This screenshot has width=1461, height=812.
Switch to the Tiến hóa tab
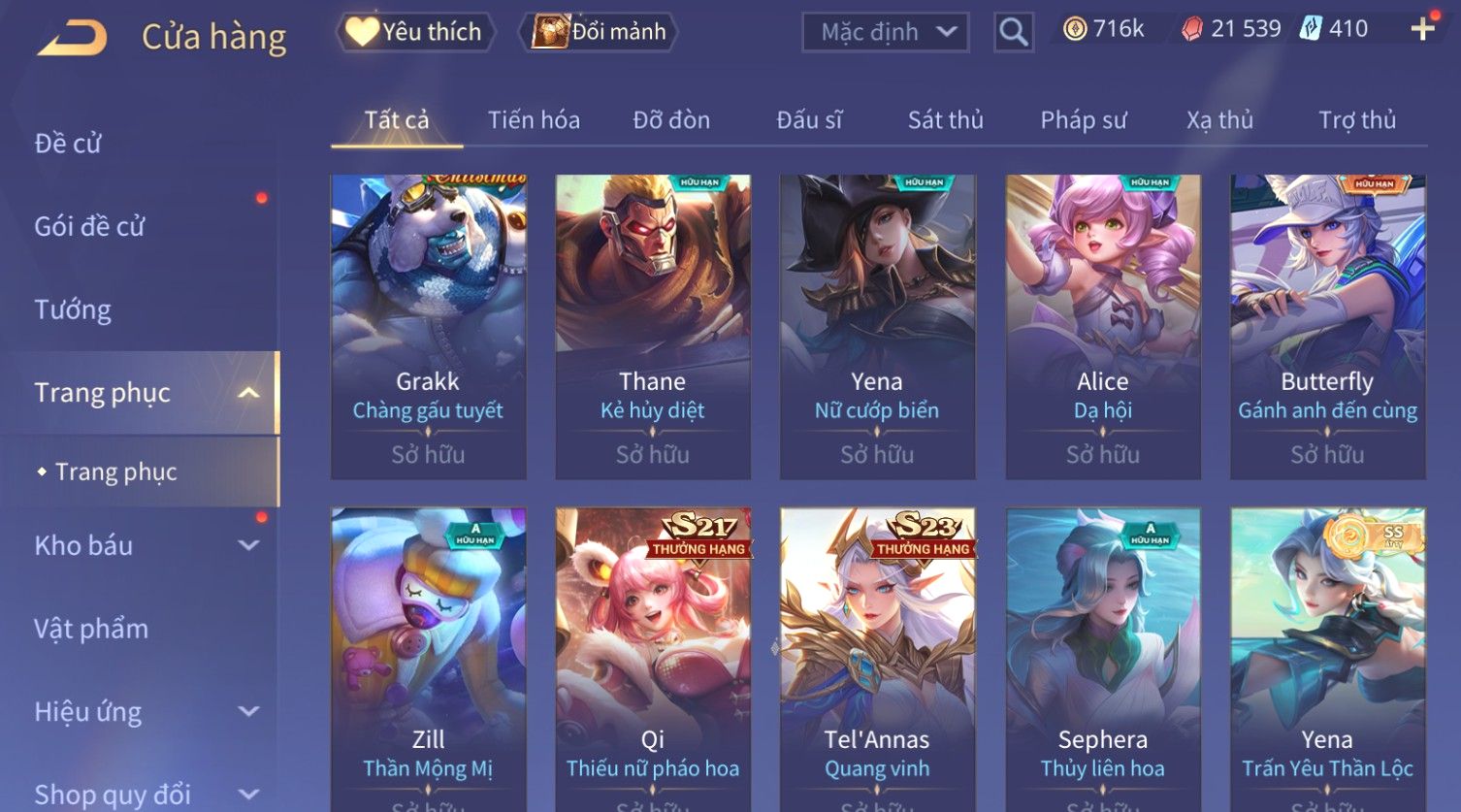pos(534,120)
